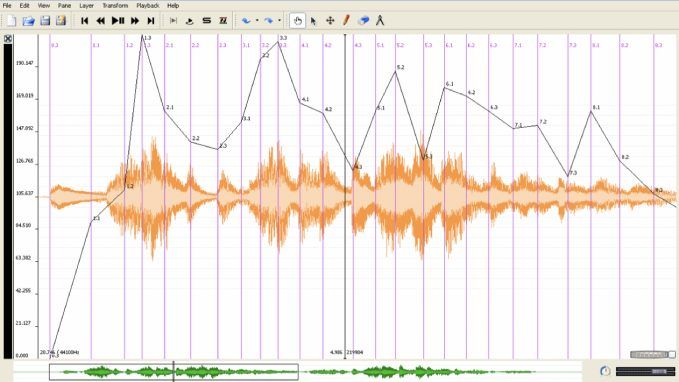The image size is (679, 382).
Task: Click the y-axis value 42.255
Action: [23, 291]
